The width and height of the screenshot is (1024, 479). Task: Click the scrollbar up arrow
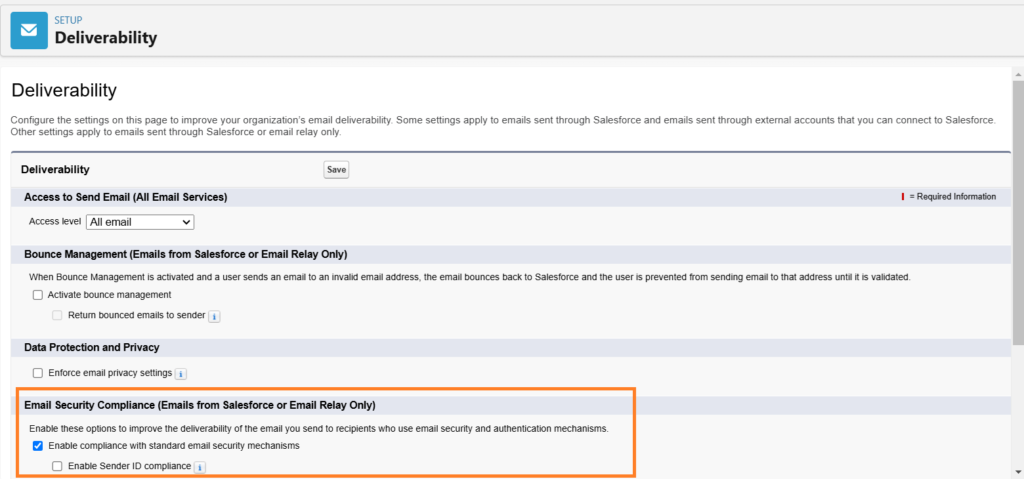1018,74
